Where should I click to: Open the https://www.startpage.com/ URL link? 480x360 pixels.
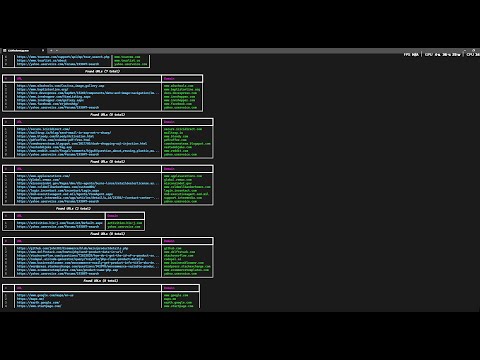(x=39, y=306)
